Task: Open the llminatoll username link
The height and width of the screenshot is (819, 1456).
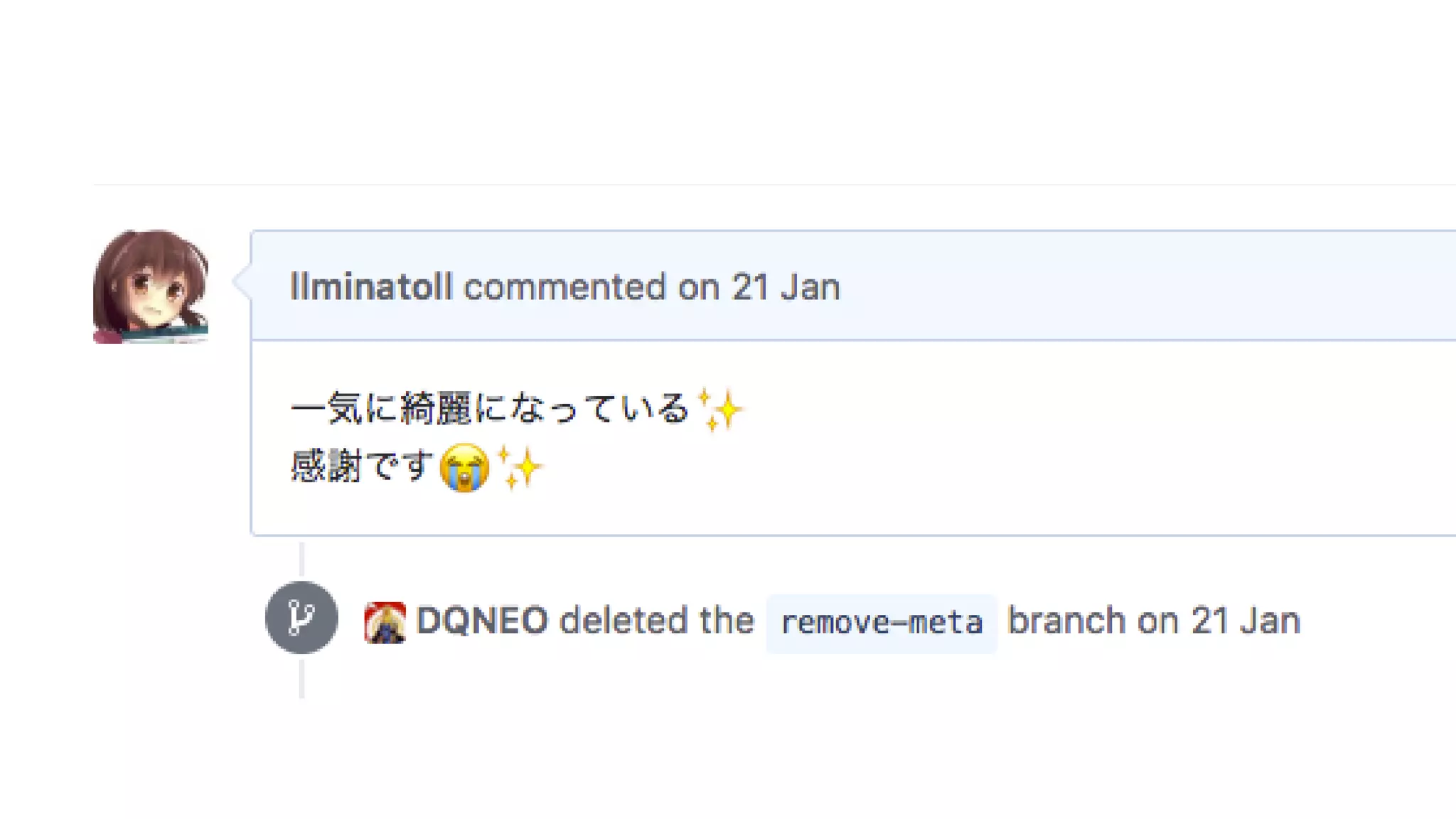Action: (x=371, y=287)
